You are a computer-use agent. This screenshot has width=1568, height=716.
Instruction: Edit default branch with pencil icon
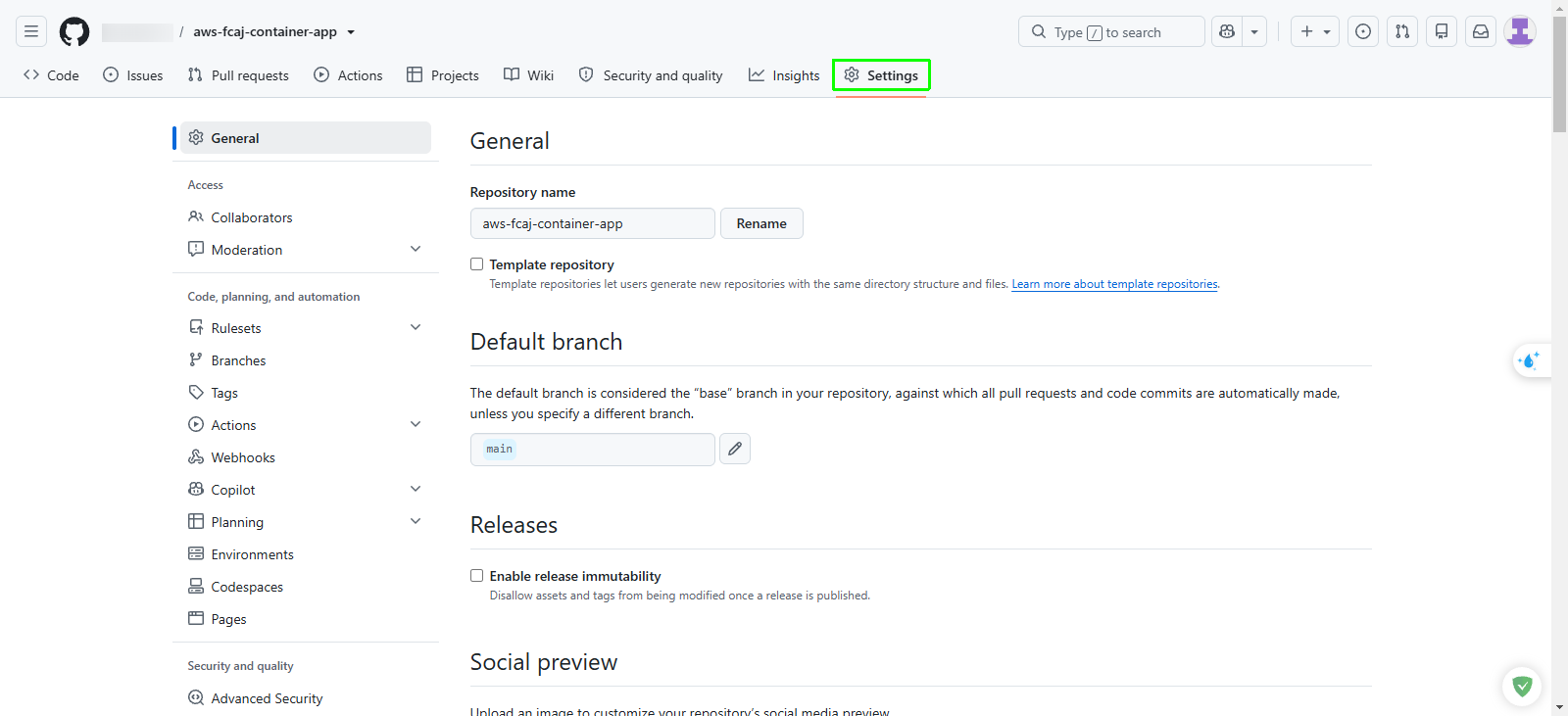[735, 449]
